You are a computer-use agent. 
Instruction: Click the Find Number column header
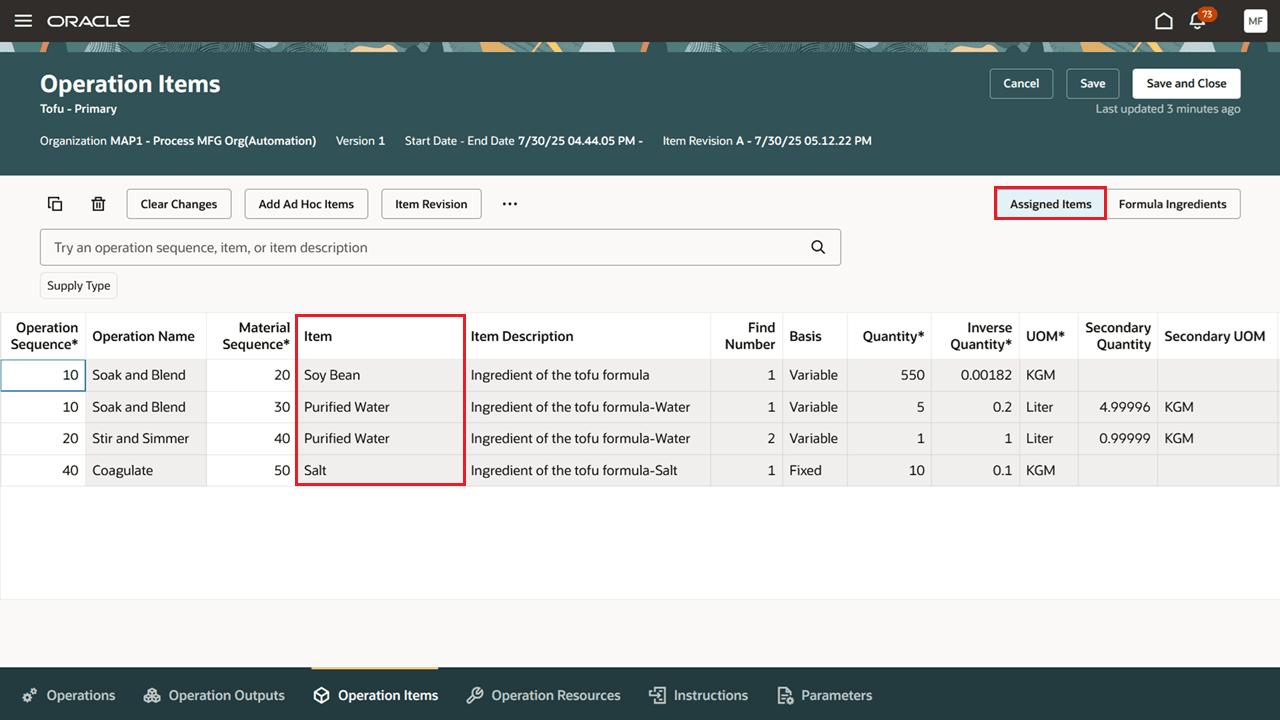click(x=746, y=336)
